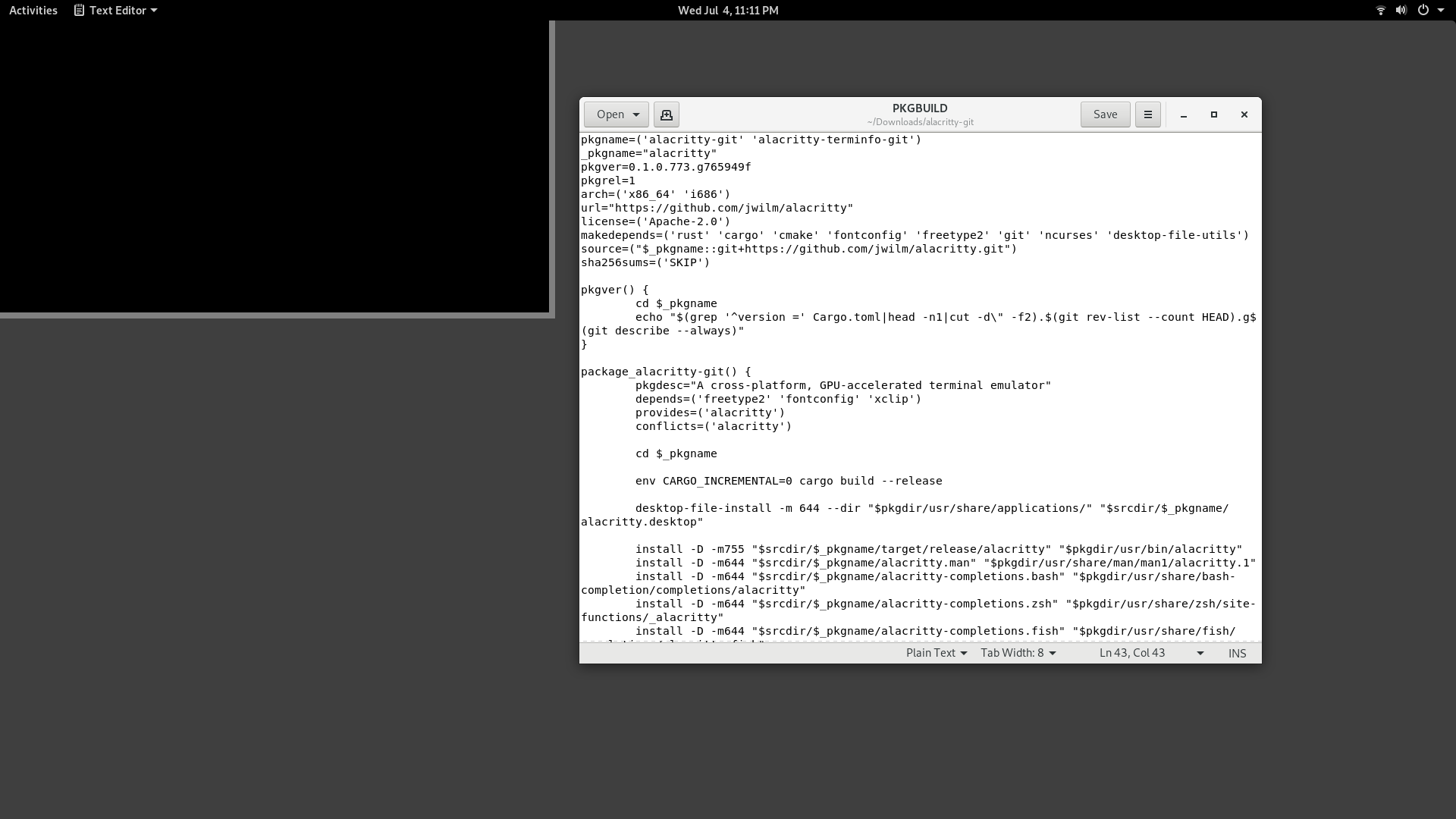The height and width of the screenshot is (819, 1456).
Task: Click the _pkgname="alacritty" line
Action: click(x=649, y=153)
